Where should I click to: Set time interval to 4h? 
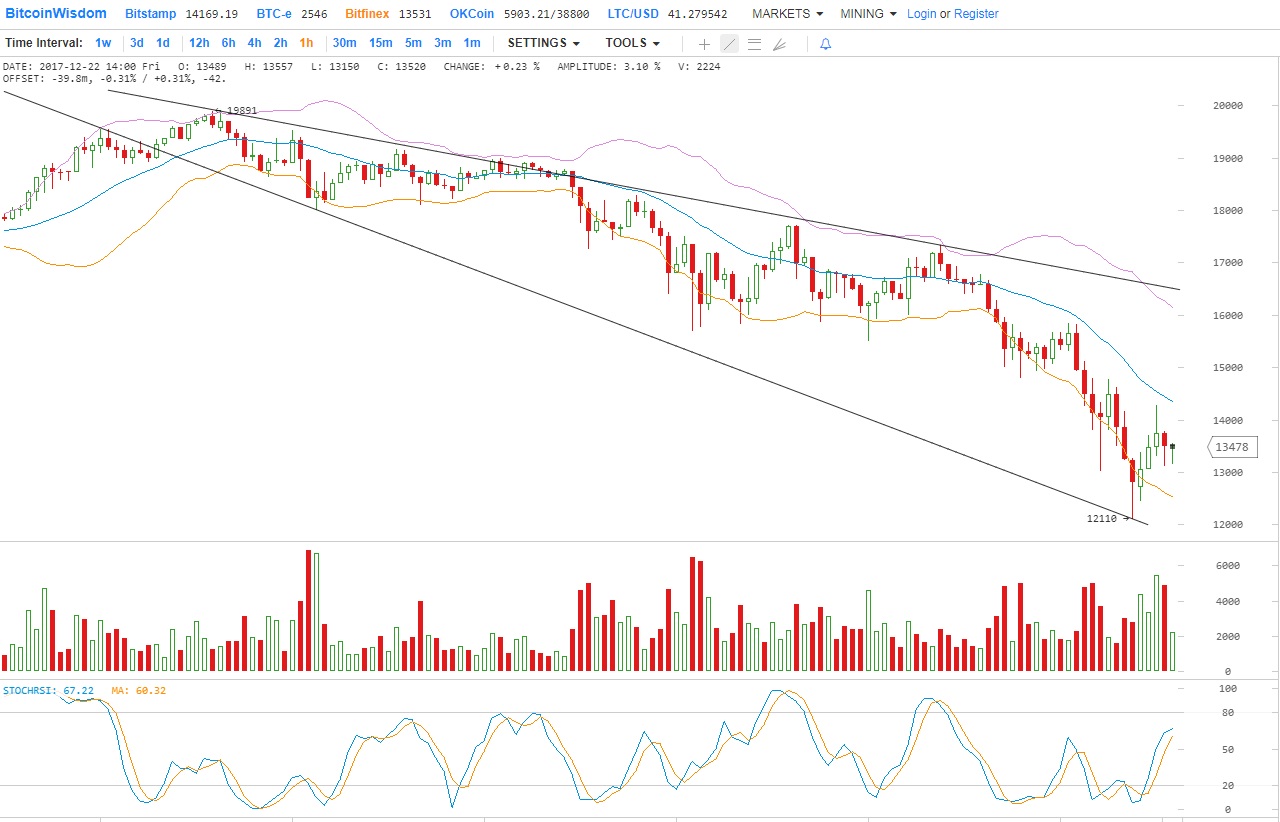pos(254,43)
